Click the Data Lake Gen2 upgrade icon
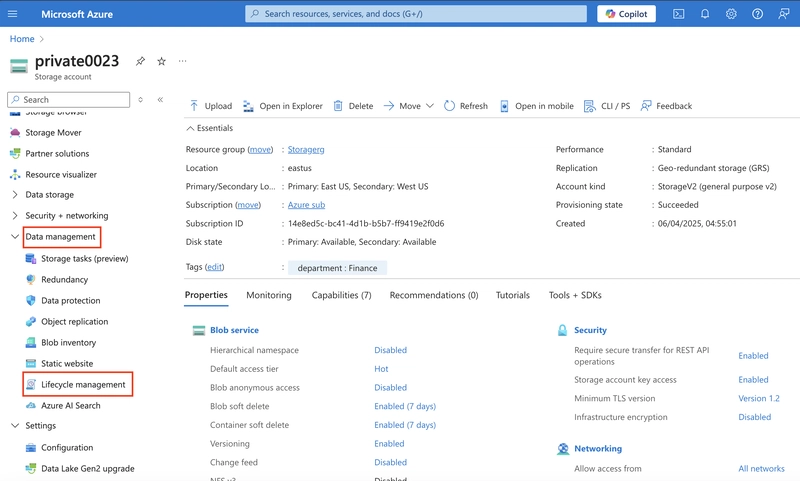This screenshot has height=481, width=800. (x=31, y=468)
